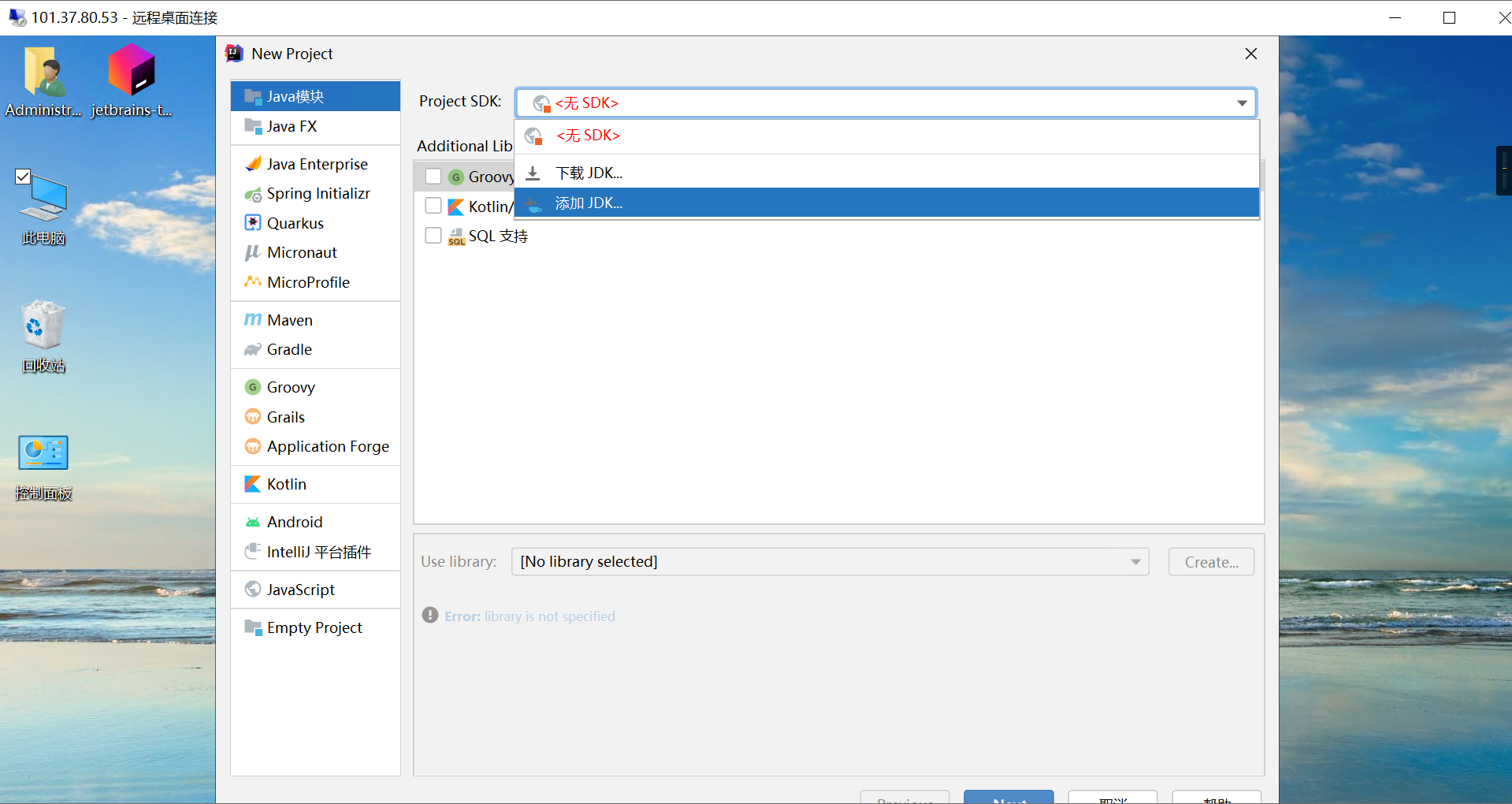Screen dimensions: 1512x804
Task: Tick the Kotlin library checkbox
Action: [433, 206]
